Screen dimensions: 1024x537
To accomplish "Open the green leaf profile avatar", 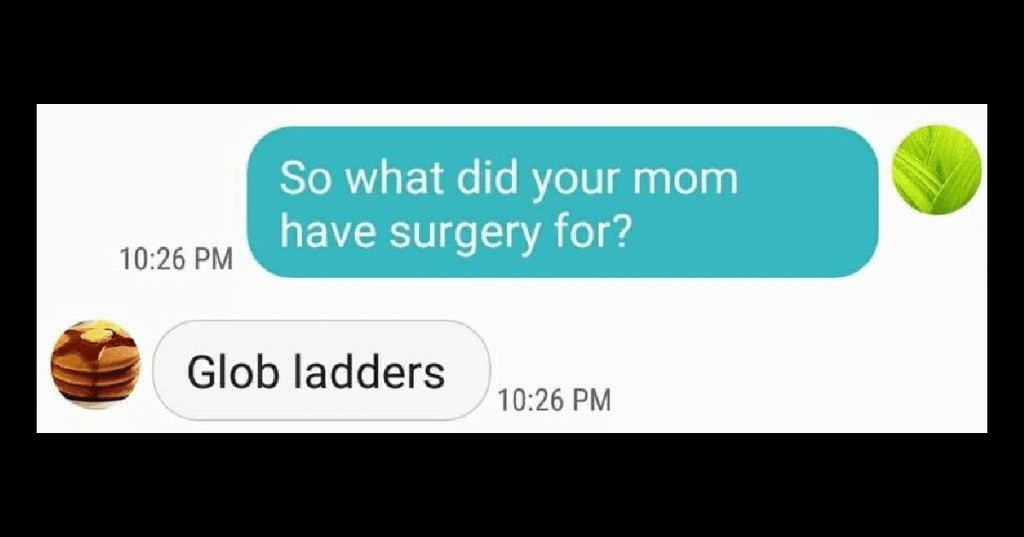I will pyautogui.click(x=937, y=169).
